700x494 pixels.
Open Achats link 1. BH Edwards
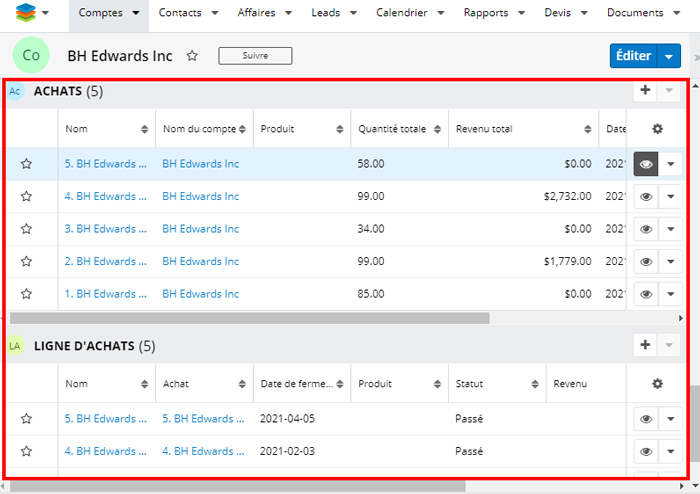coord(105,294)
